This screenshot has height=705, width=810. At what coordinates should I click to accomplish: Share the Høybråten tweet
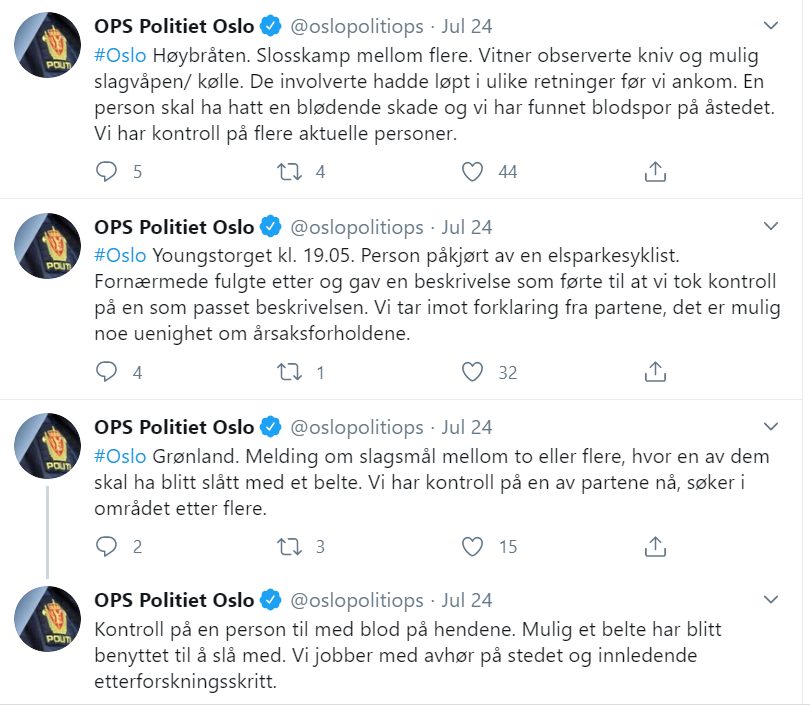click(655, 172)
